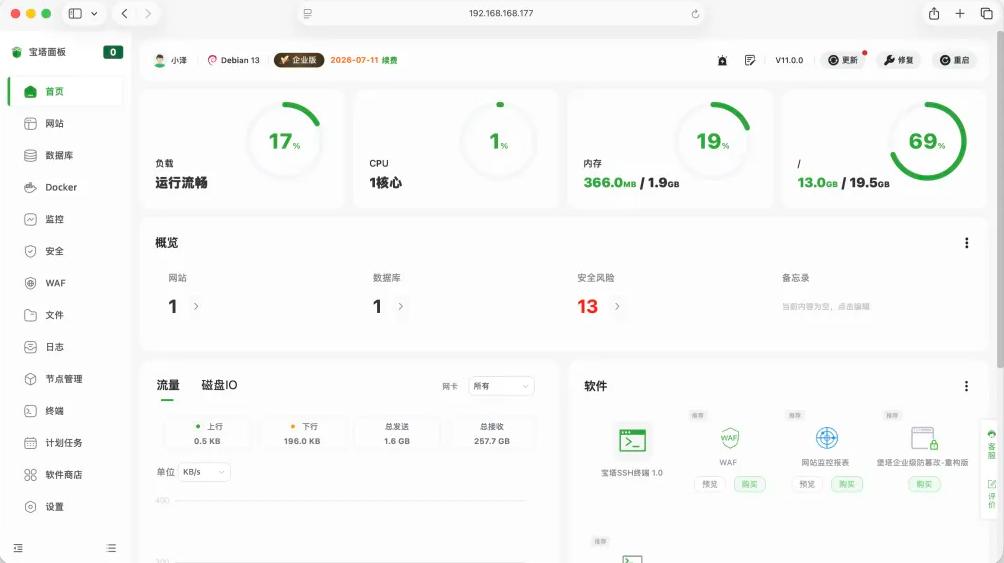The height and width of the screenshot is (563, 1004).
Task: Switch to the 磁盘IO tab
Action: [x=219, y=385]
